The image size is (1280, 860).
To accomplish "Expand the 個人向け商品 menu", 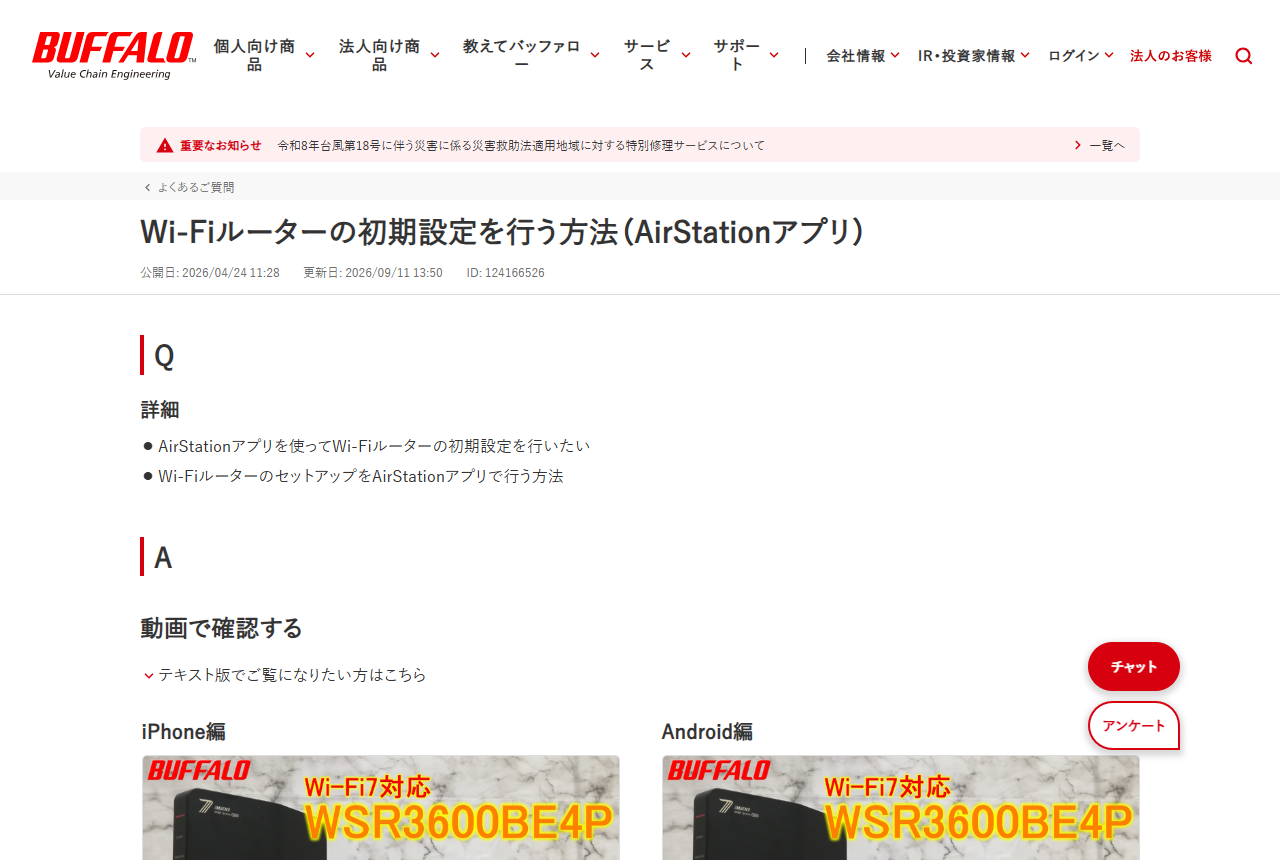I will point(264,55).
